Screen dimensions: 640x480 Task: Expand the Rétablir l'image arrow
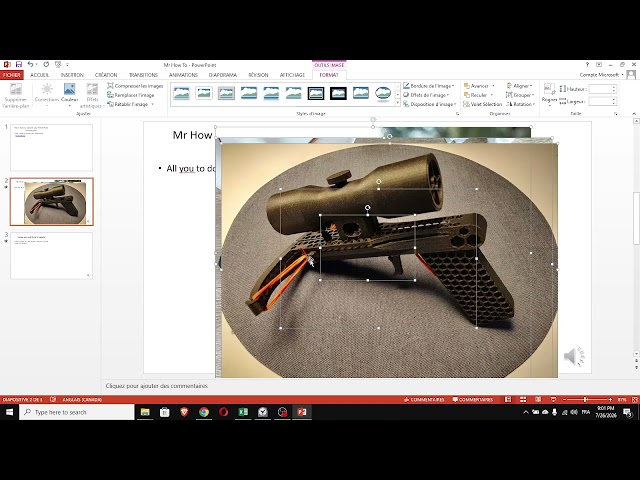(x=153, y=104)
